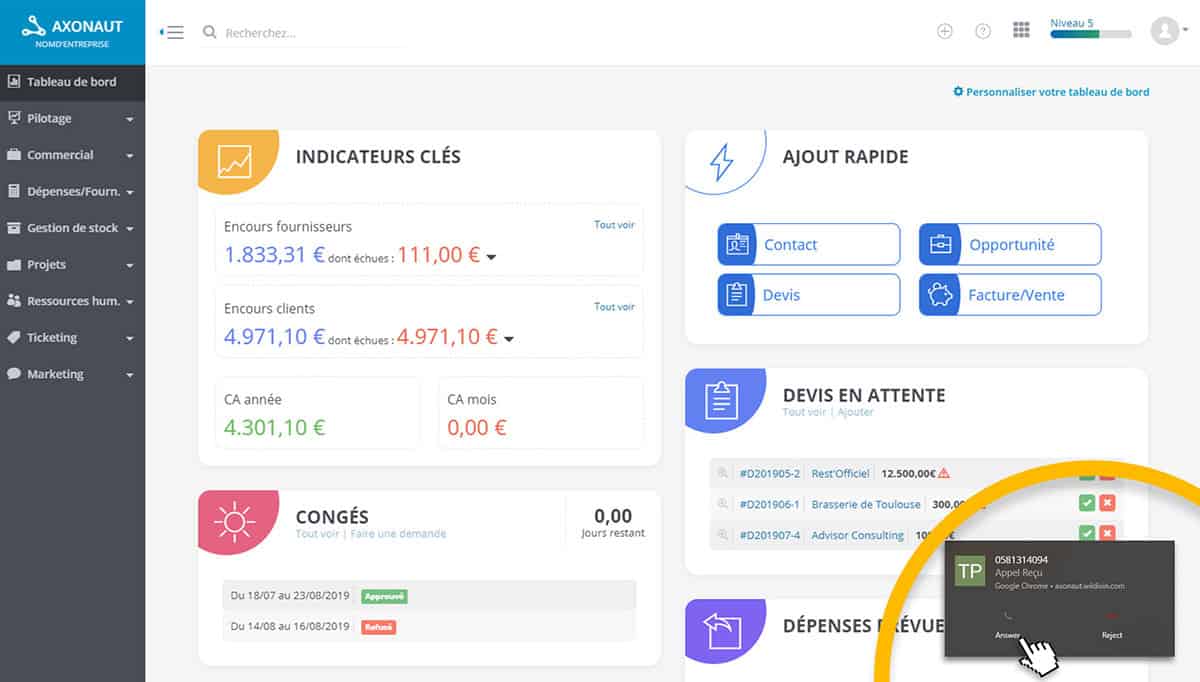Accept the Rest'Officiel quote with green check
Viewport: 1200px width, 682px height.
pos(1087,475)
